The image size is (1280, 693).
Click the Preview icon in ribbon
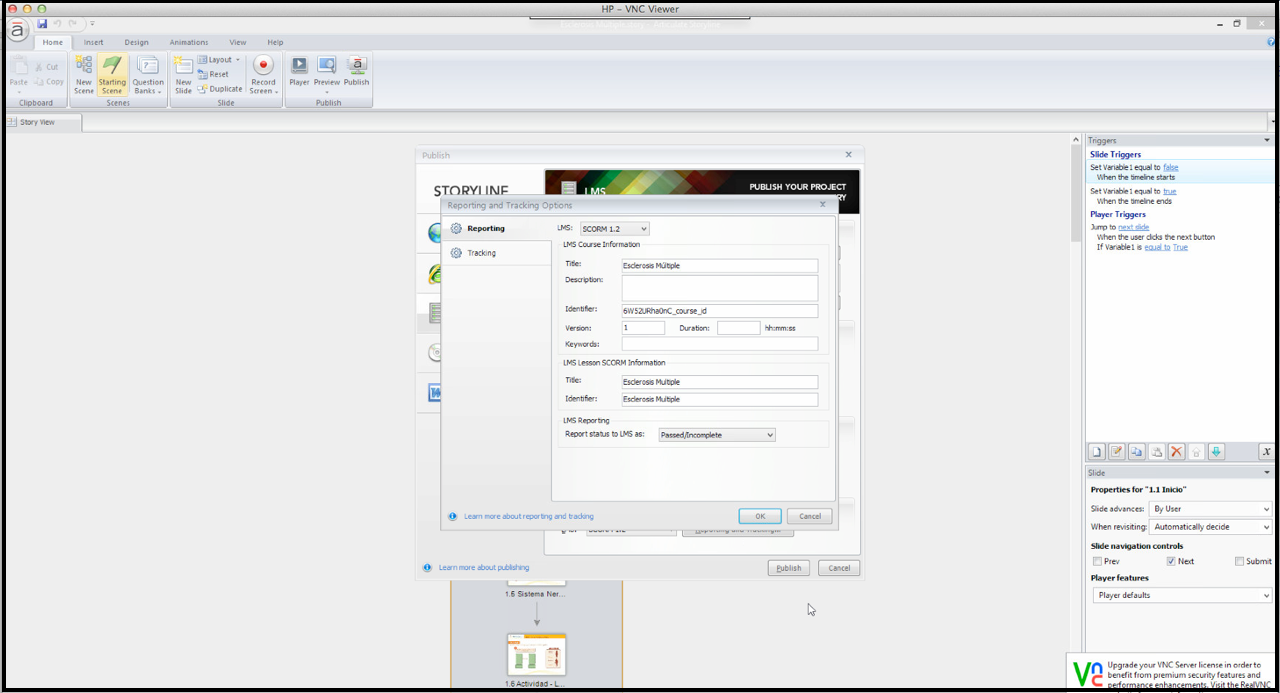(x=327, y=66)
